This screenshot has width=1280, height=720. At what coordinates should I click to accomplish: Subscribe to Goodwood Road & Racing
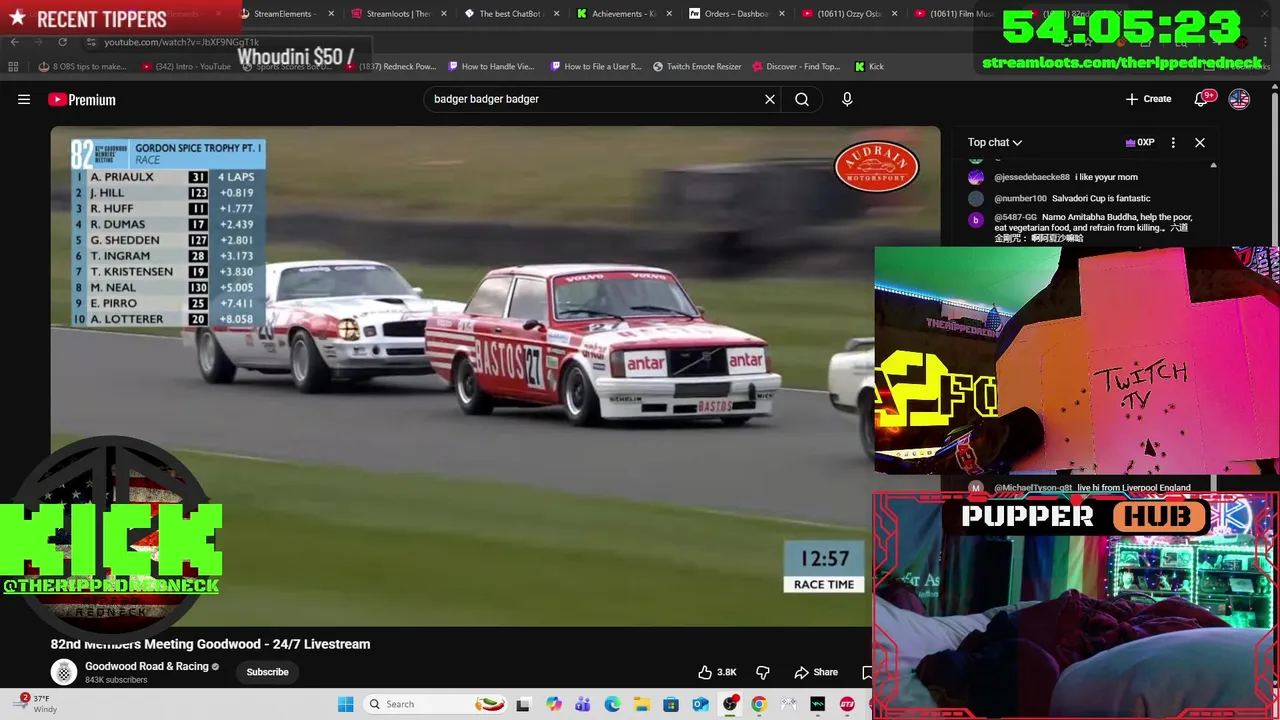pos(267,672)
